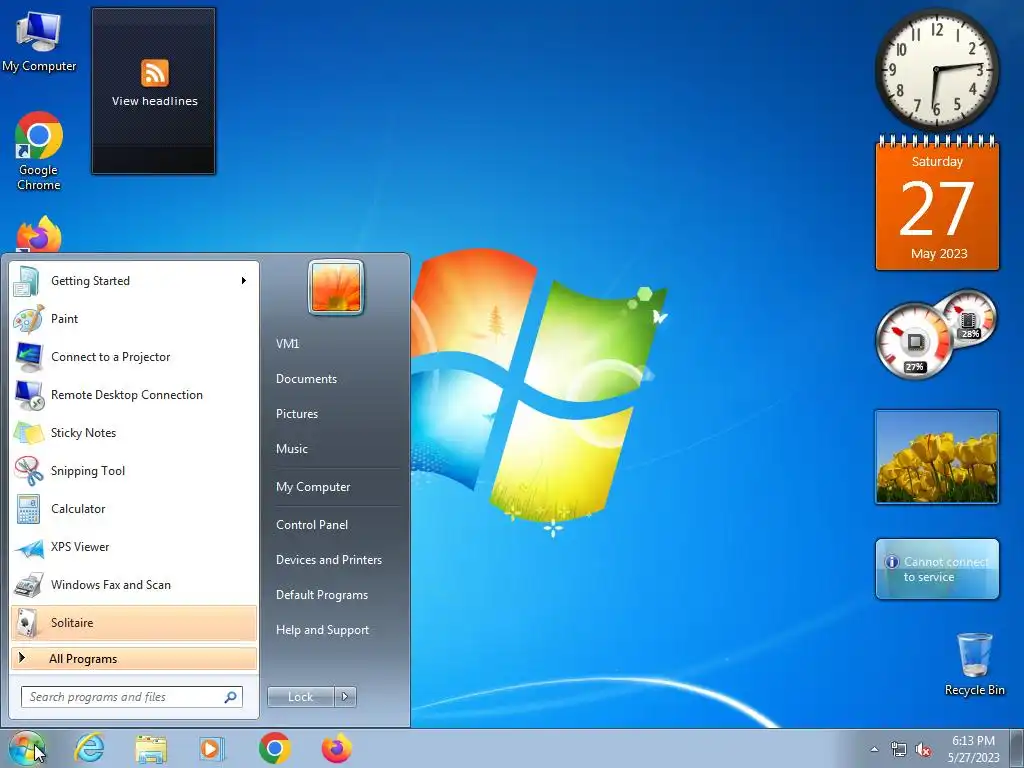
Task: Click View headlines in the feed gadget
Action: coord(155,101)
